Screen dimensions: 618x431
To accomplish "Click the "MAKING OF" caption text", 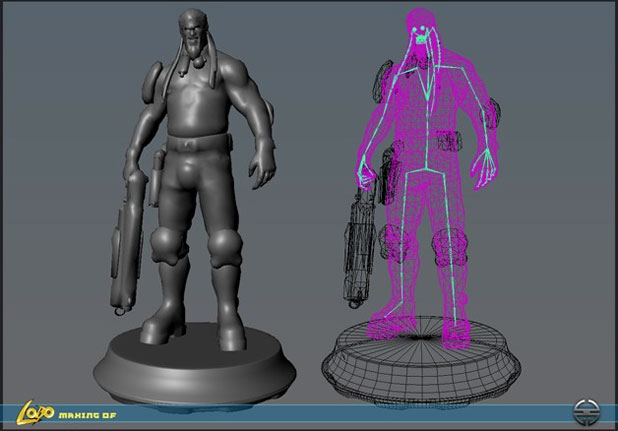I will pyautogui.click(x=87, y=415).
